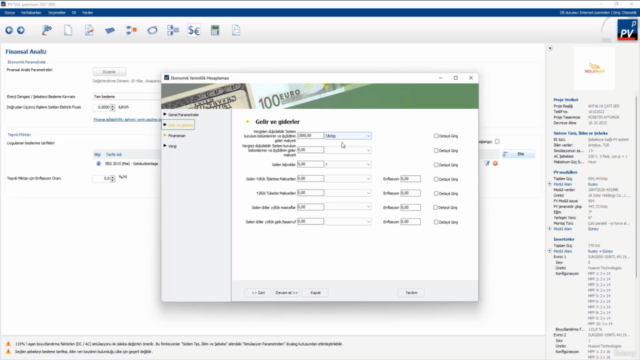Screen dimensions: 640x360
Task: Check Detaylı Giriş for Gelen diğer yıllık gelir/tasarruf
Action: 436,222
